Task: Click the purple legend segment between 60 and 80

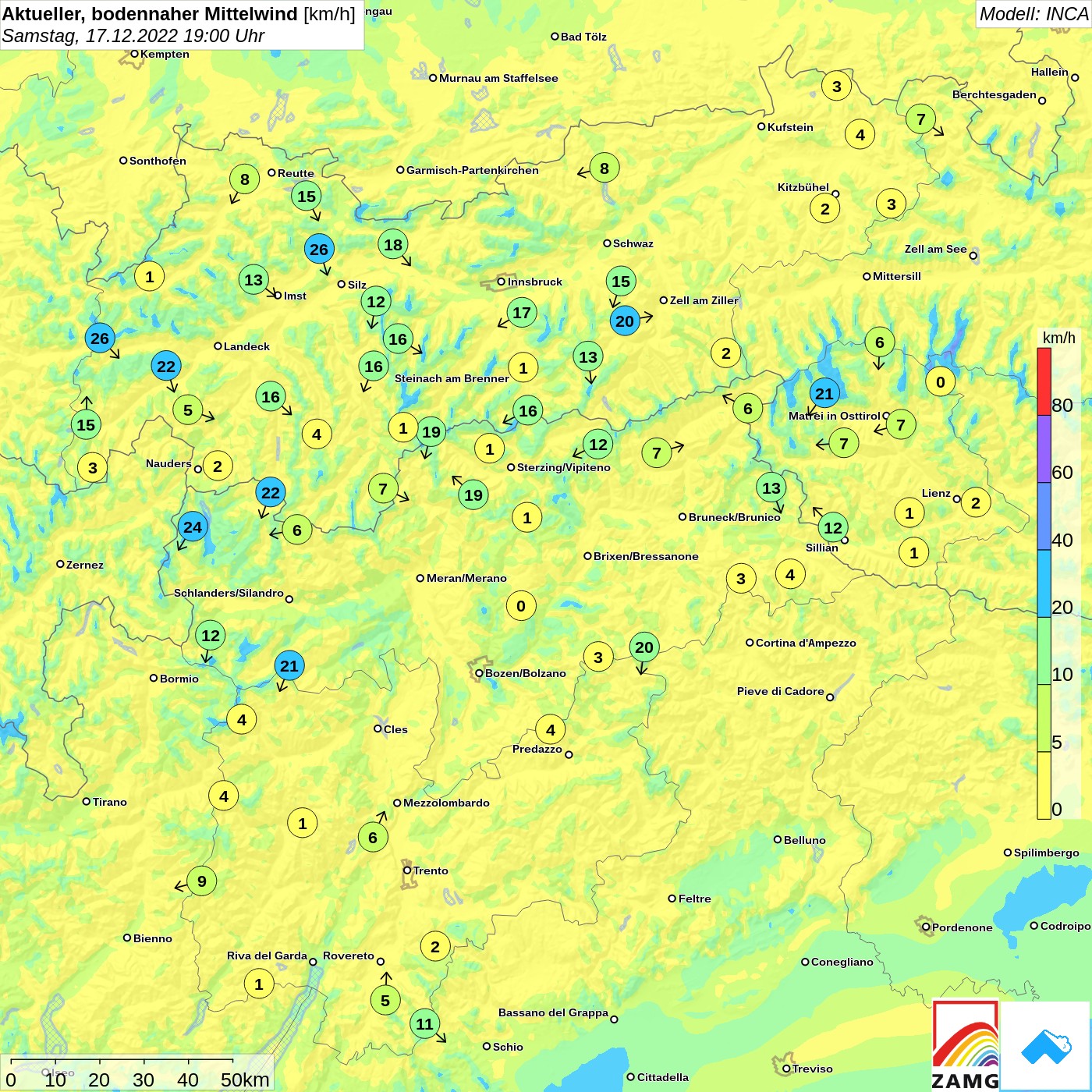Action: point(1044,448)
